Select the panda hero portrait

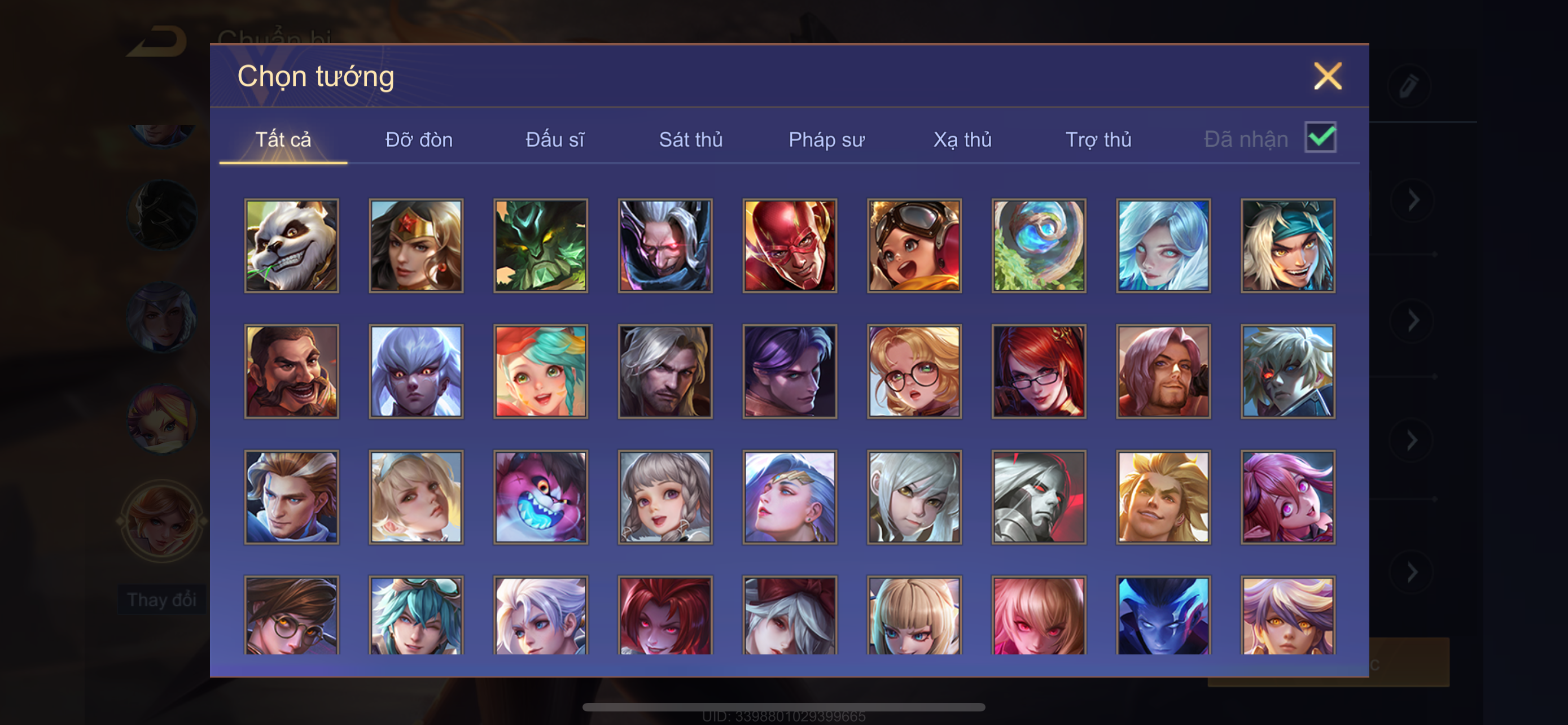[292, 245]
